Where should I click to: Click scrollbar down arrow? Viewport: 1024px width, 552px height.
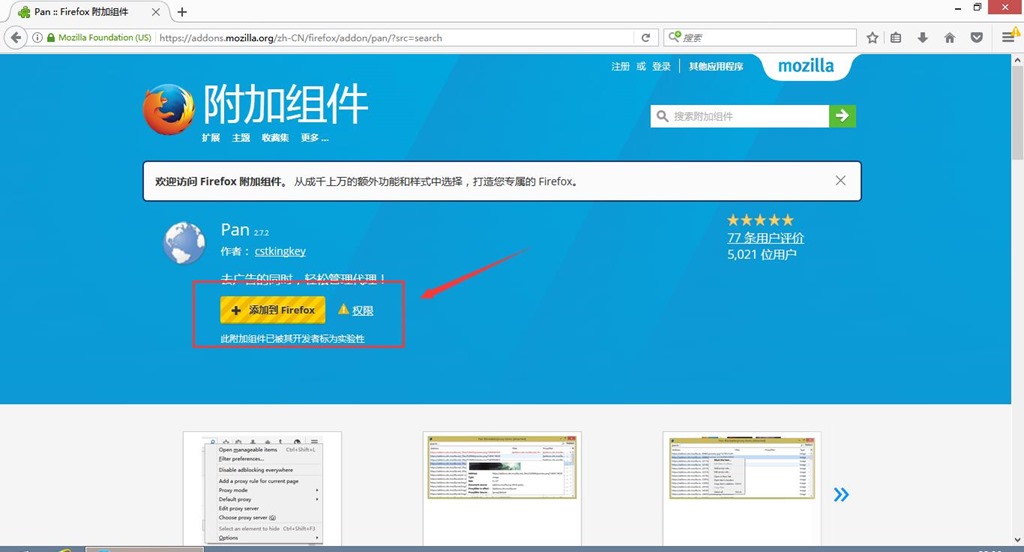tap(1017, 540)
